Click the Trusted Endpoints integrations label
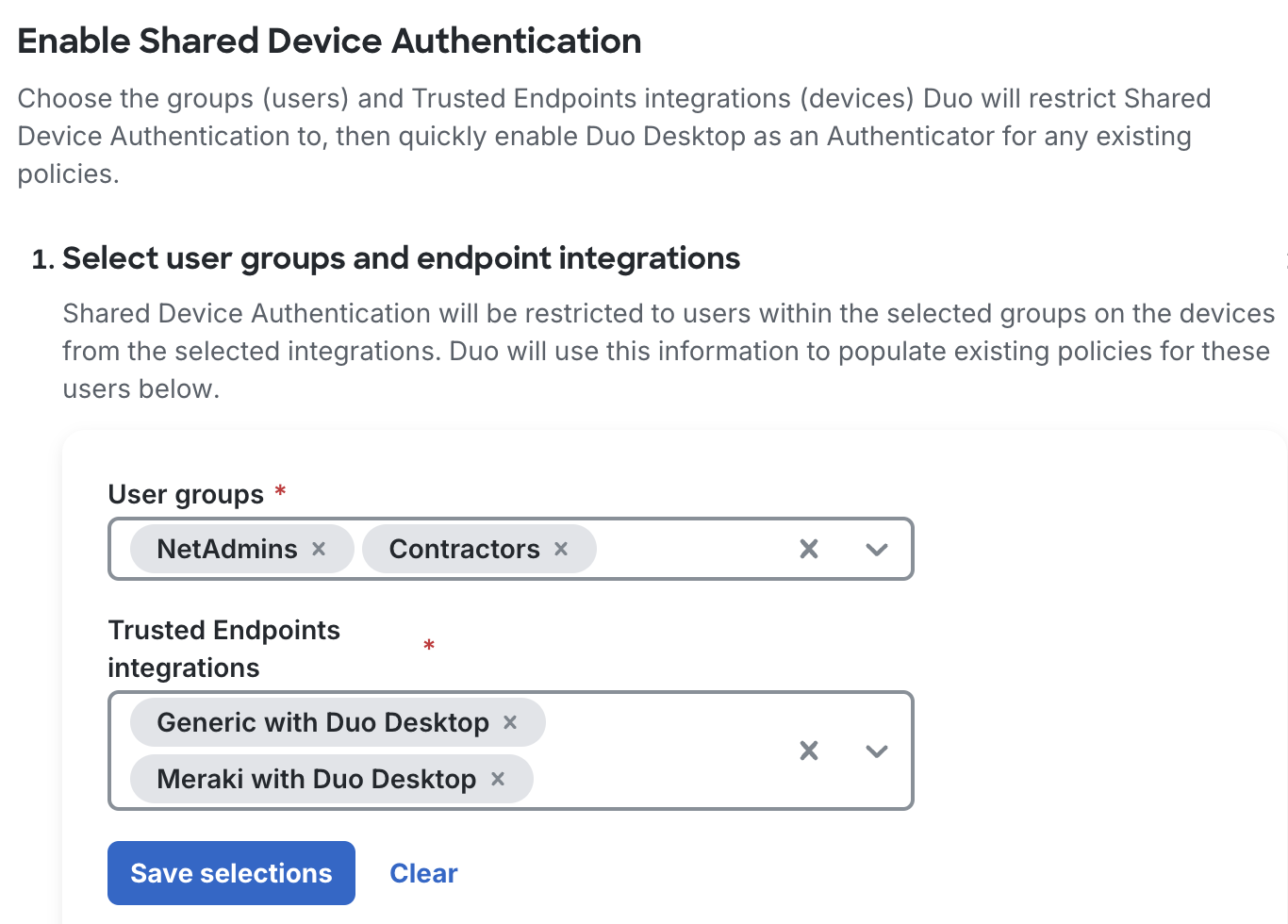The image size is (1288, 924). tap(224, 649)
